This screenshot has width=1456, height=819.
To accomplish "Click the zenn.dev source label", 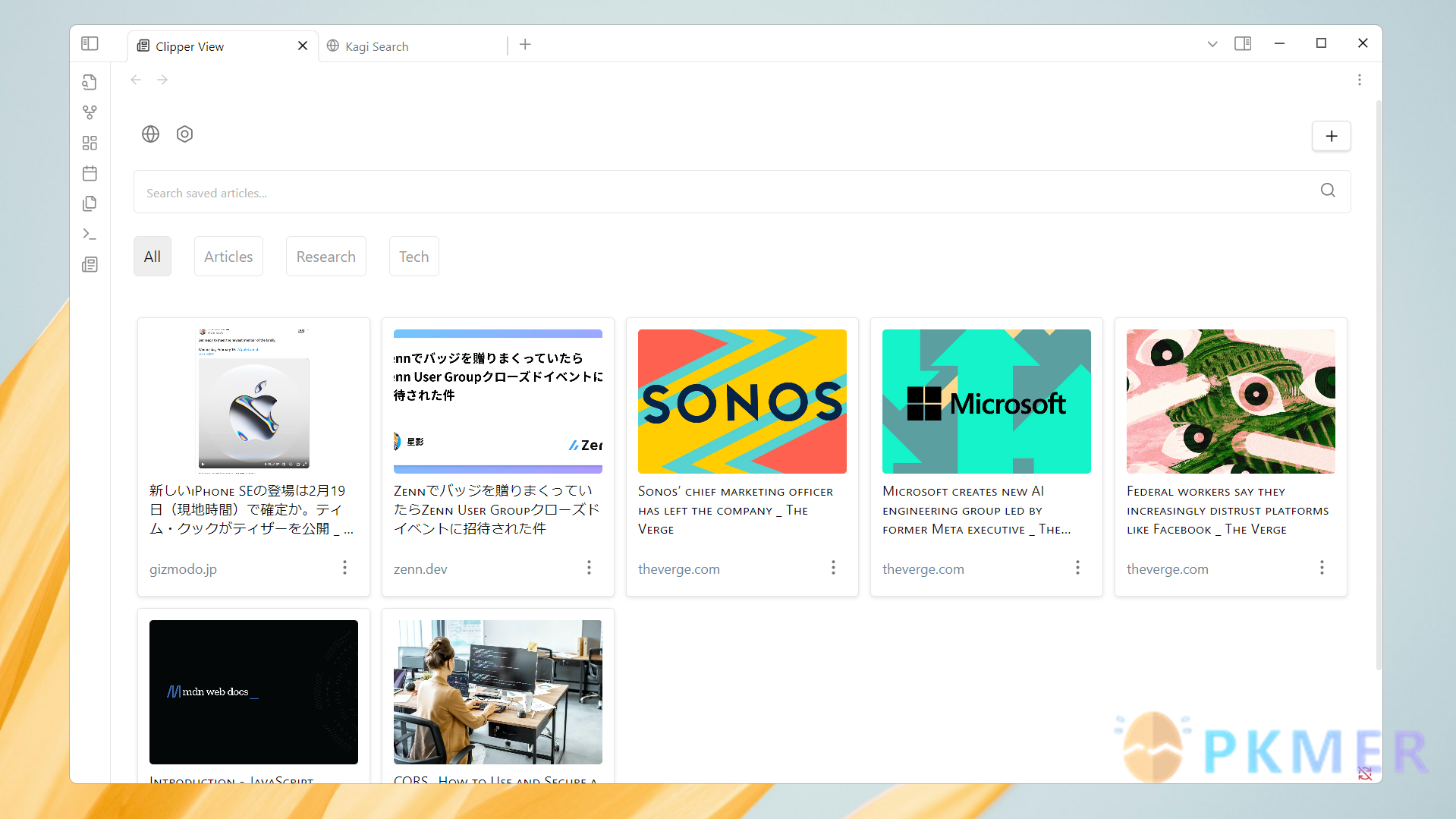I will tap(420, 569).
